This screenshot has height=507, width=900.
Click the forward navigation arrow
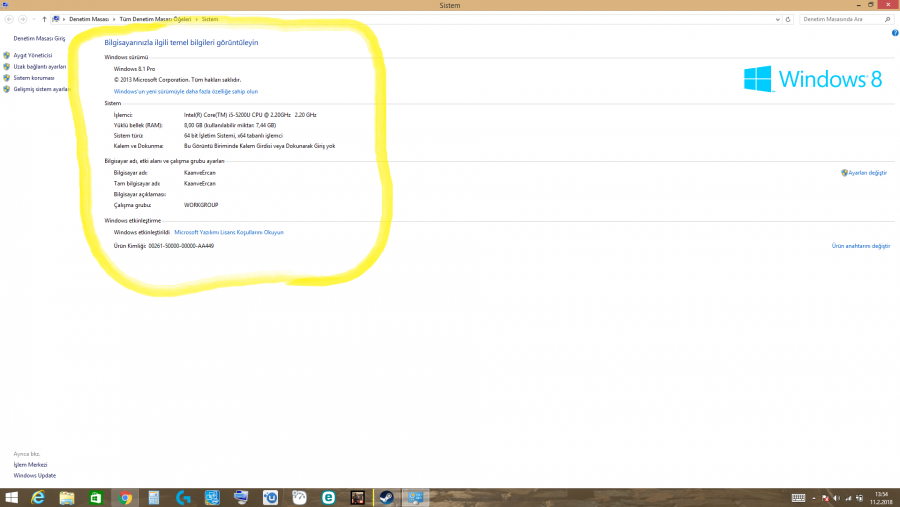[22, 20]
